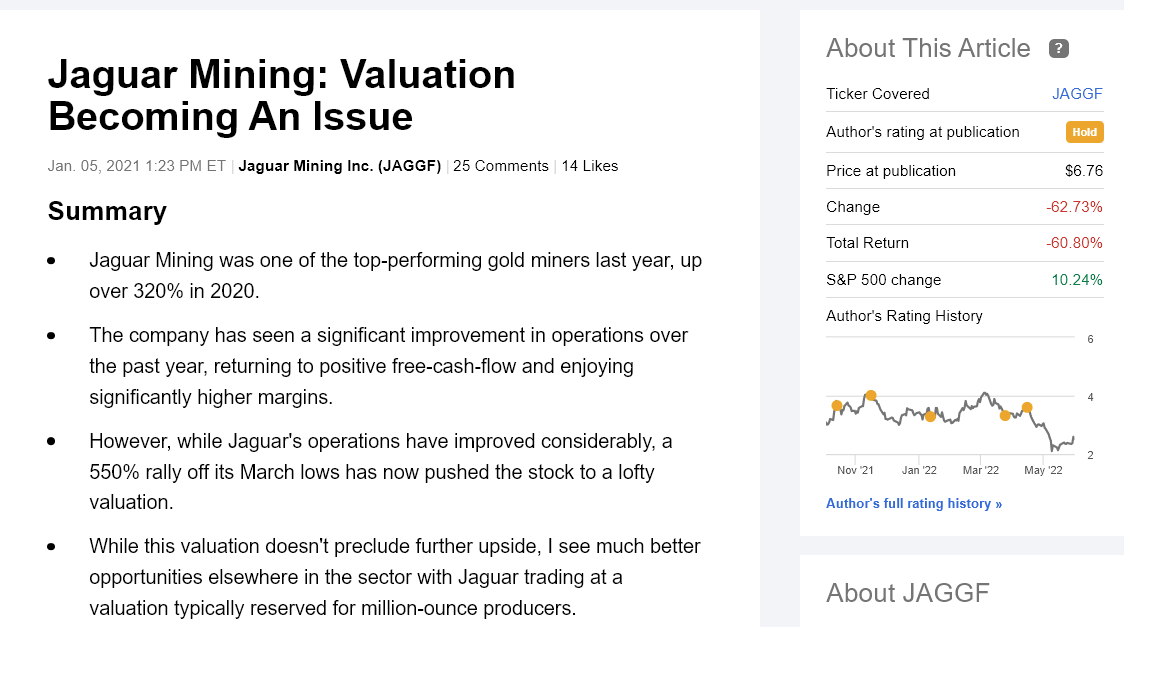Click the 10.24% S&P 500 change value
1158x691 pixels.
tap(1077, 280)
